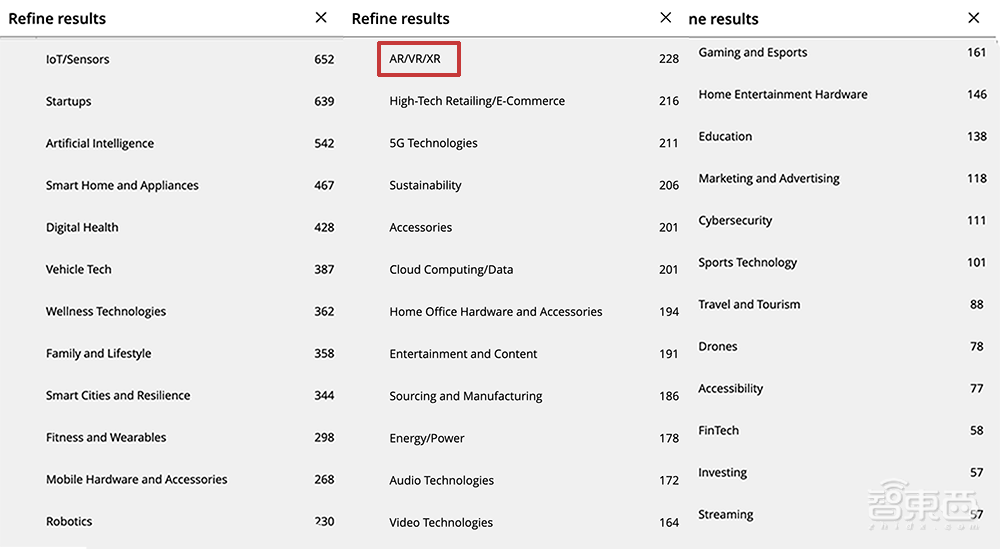Select the Drones category
This screenshot has width=1000, height=549.
[718, 346]
